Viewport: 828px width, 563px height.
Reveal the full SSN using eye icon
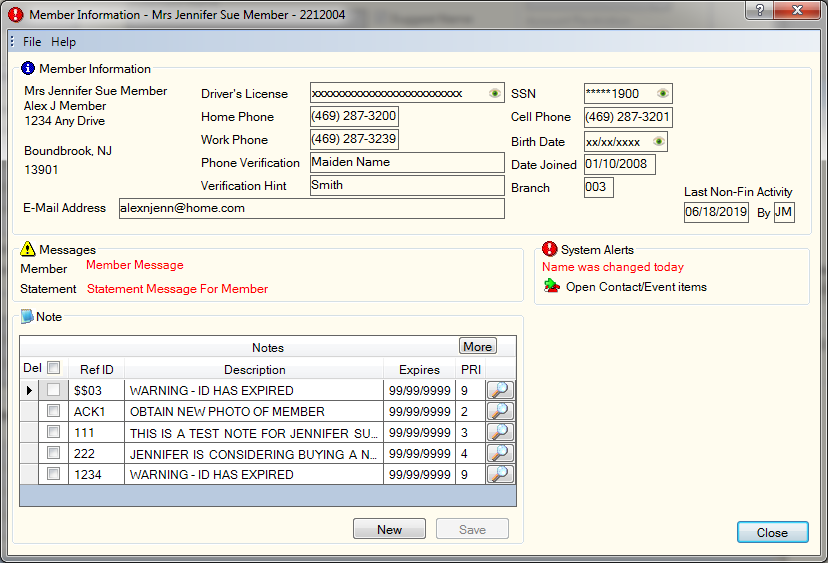tap(662, 93)
